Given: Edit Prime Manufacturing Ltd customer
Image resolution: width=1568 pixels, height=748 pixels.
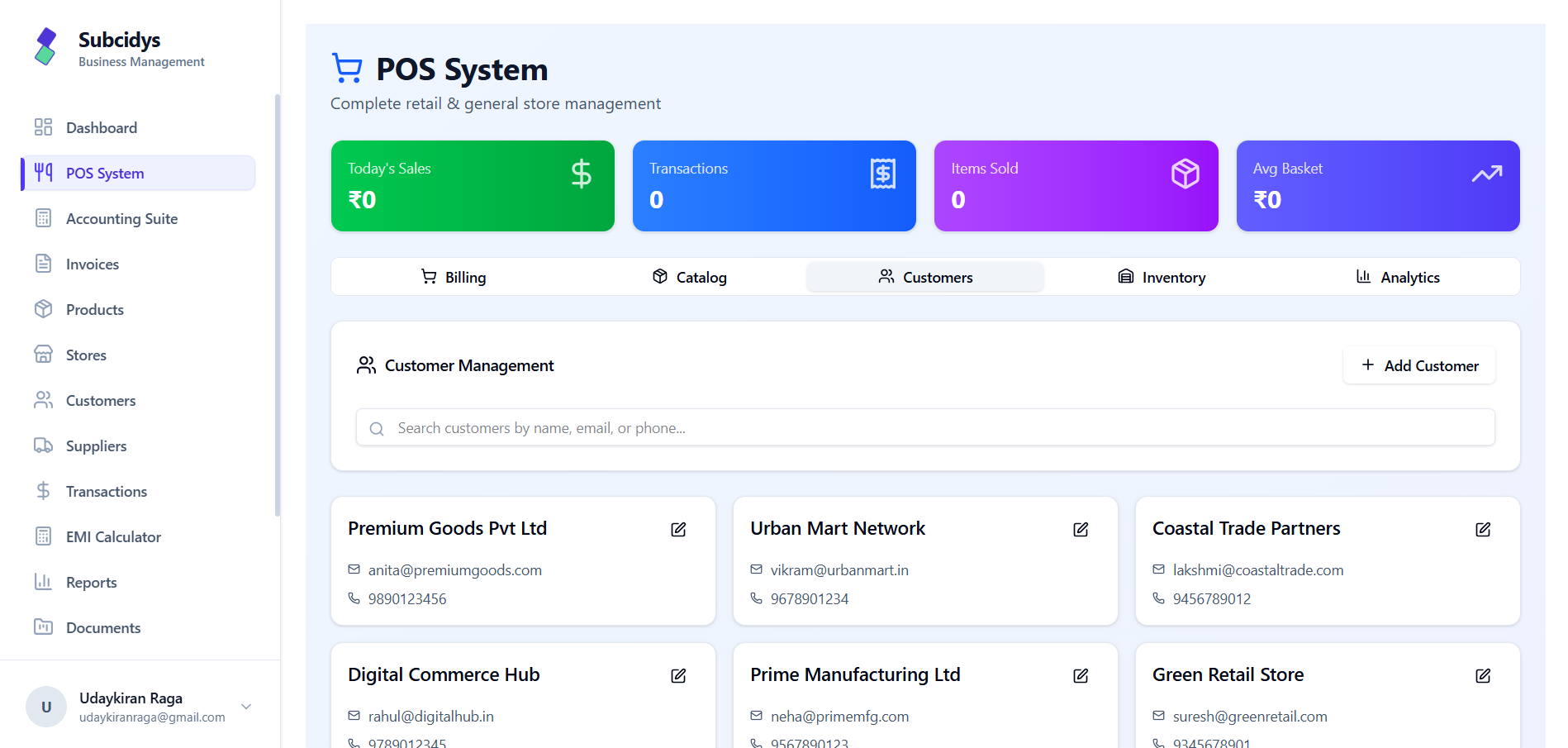Looking at the screenshot, I should pyautogui.click(x=1081, y=675).
